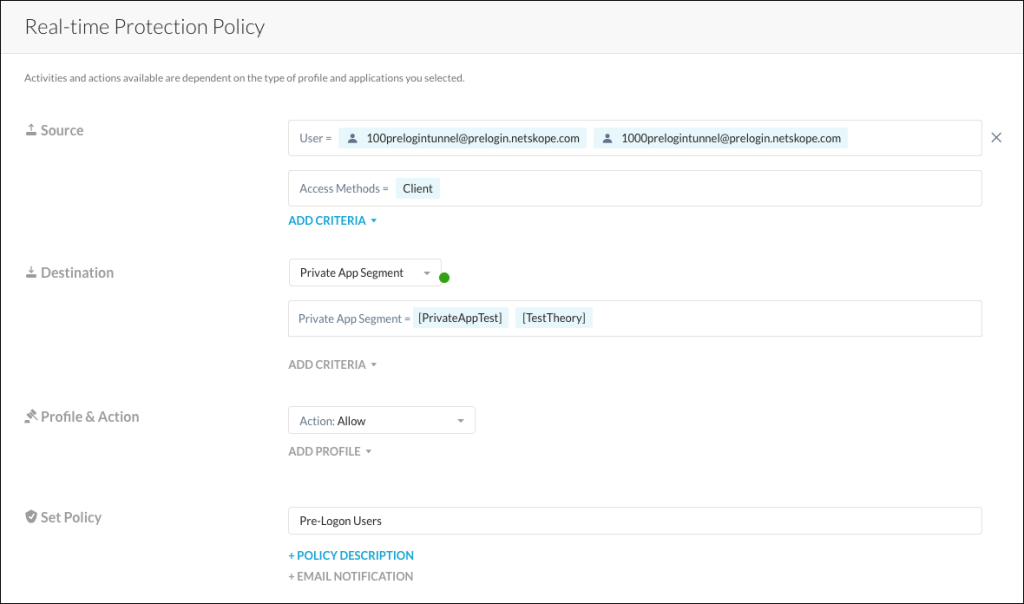This screenshot has width=1024, height=604.
Task: Select the Client access method tag
Action: click(x=417, y=188)
